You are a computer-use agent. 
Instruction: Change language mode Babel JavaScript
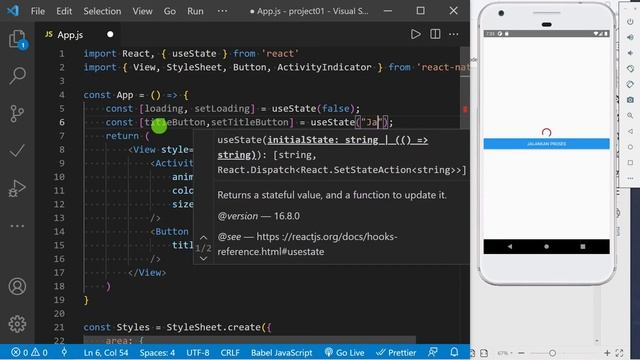pyautogui.click(x=282, y=352)
